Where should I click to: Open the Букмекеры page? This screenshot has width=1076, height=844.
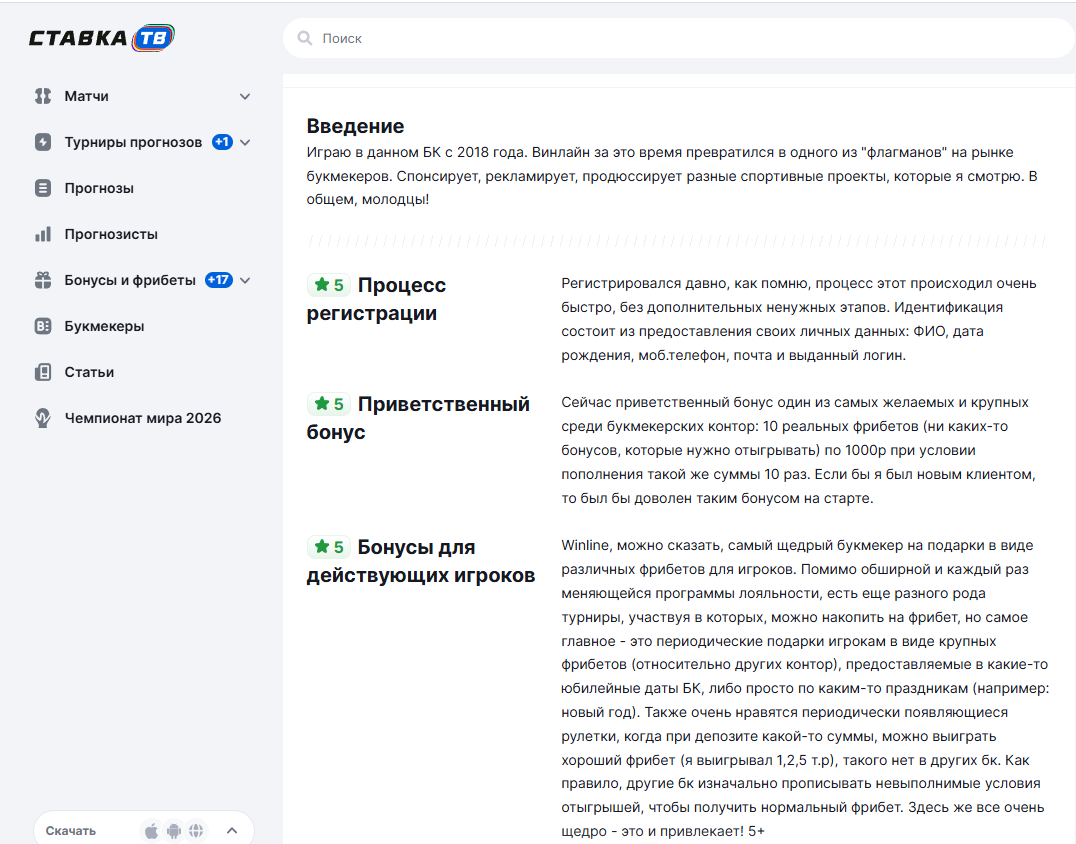click(x=104, y=326)
